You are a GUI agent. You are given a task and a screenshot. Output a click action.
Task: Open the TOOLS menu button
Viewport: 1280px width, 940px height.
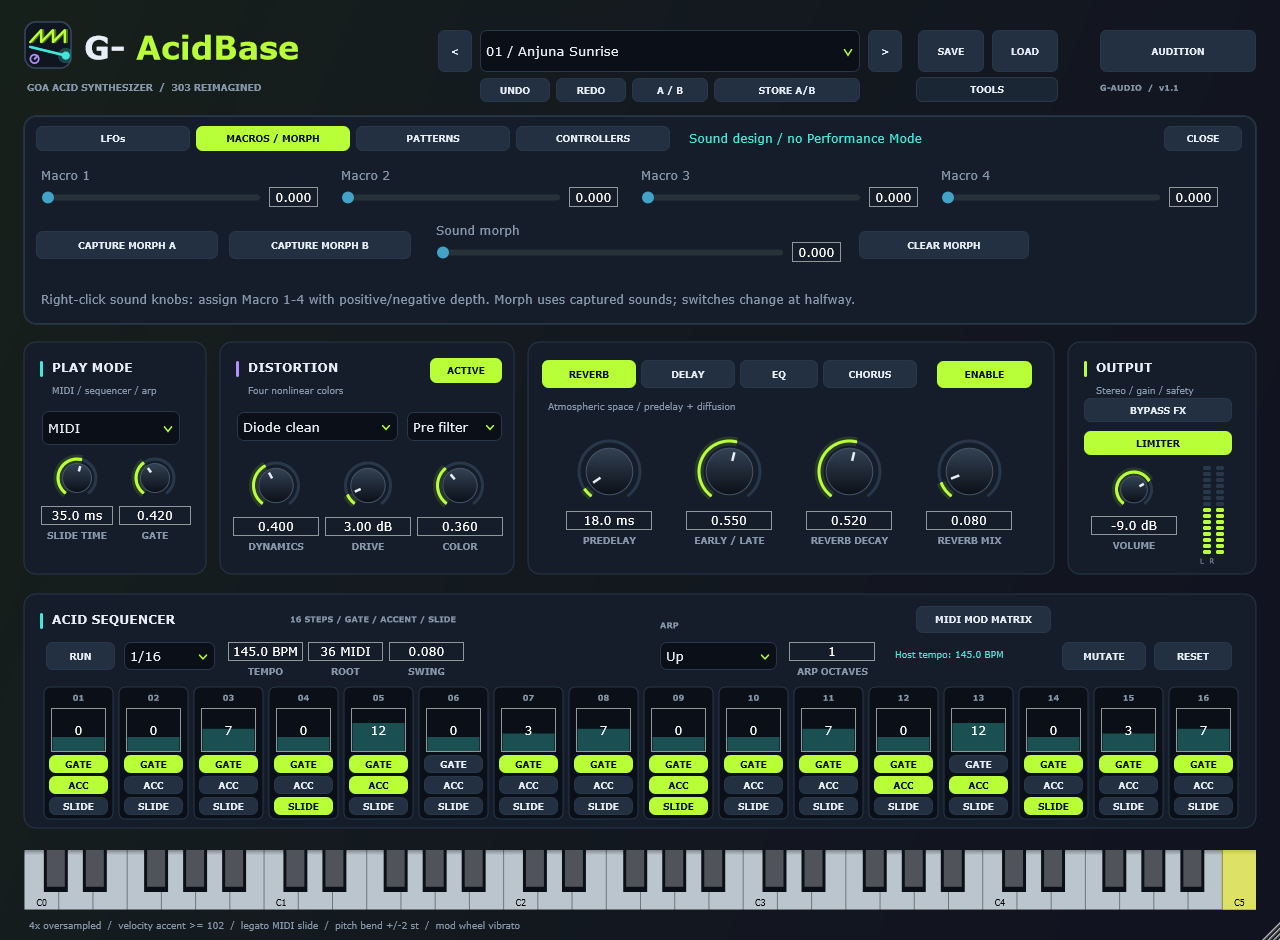tap(987, 89)
